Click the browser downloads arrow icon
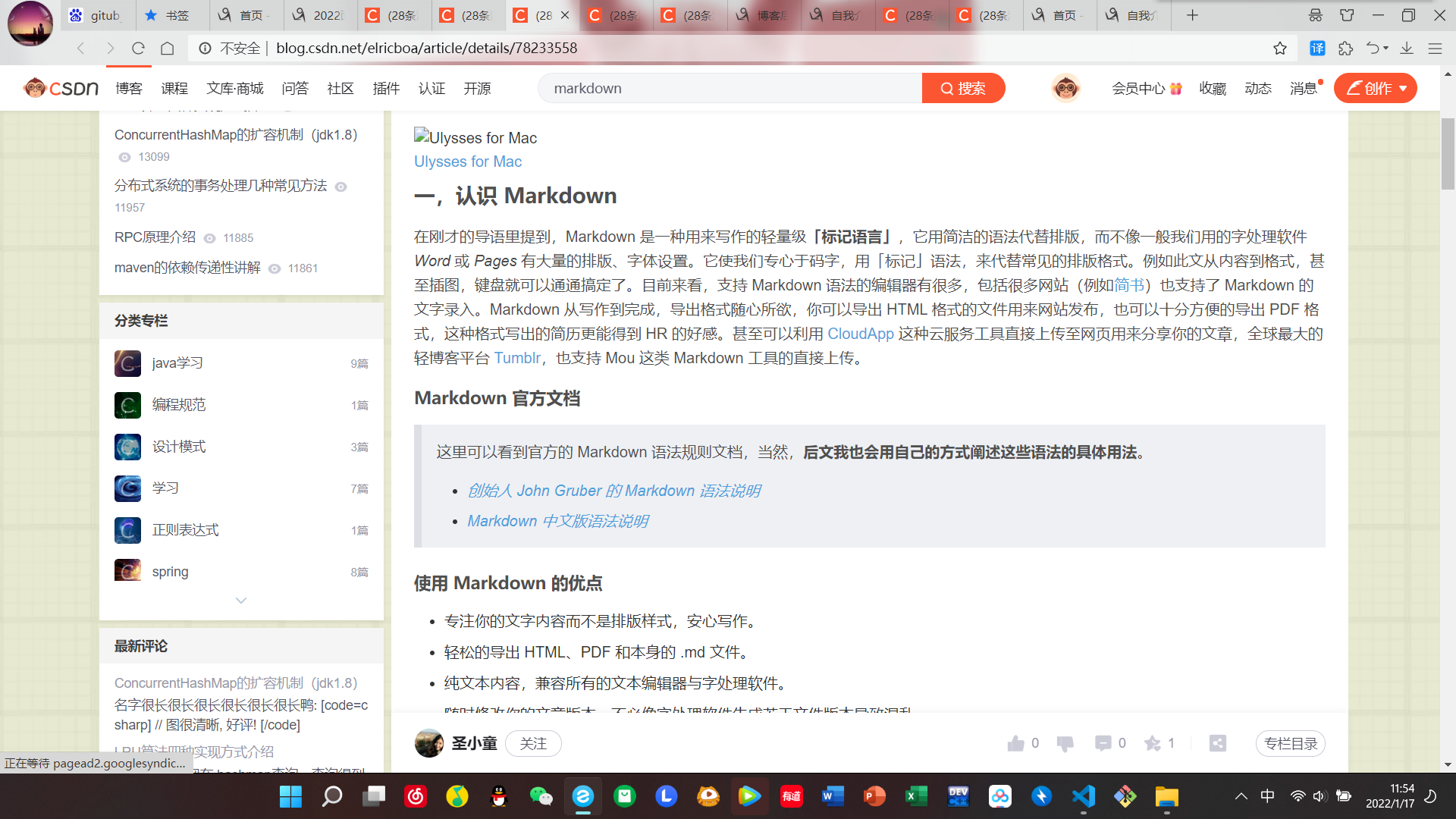1456x819 pixels. 1407,49
